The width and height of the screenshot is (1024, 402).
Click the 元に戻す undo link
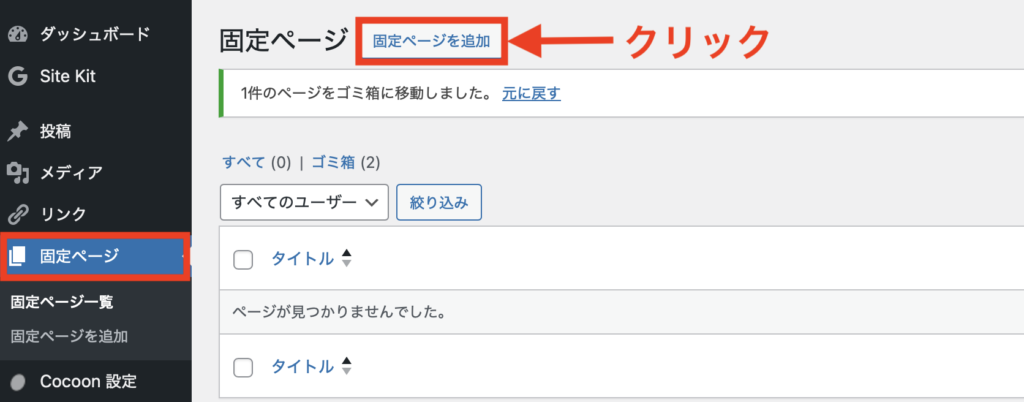533,94
